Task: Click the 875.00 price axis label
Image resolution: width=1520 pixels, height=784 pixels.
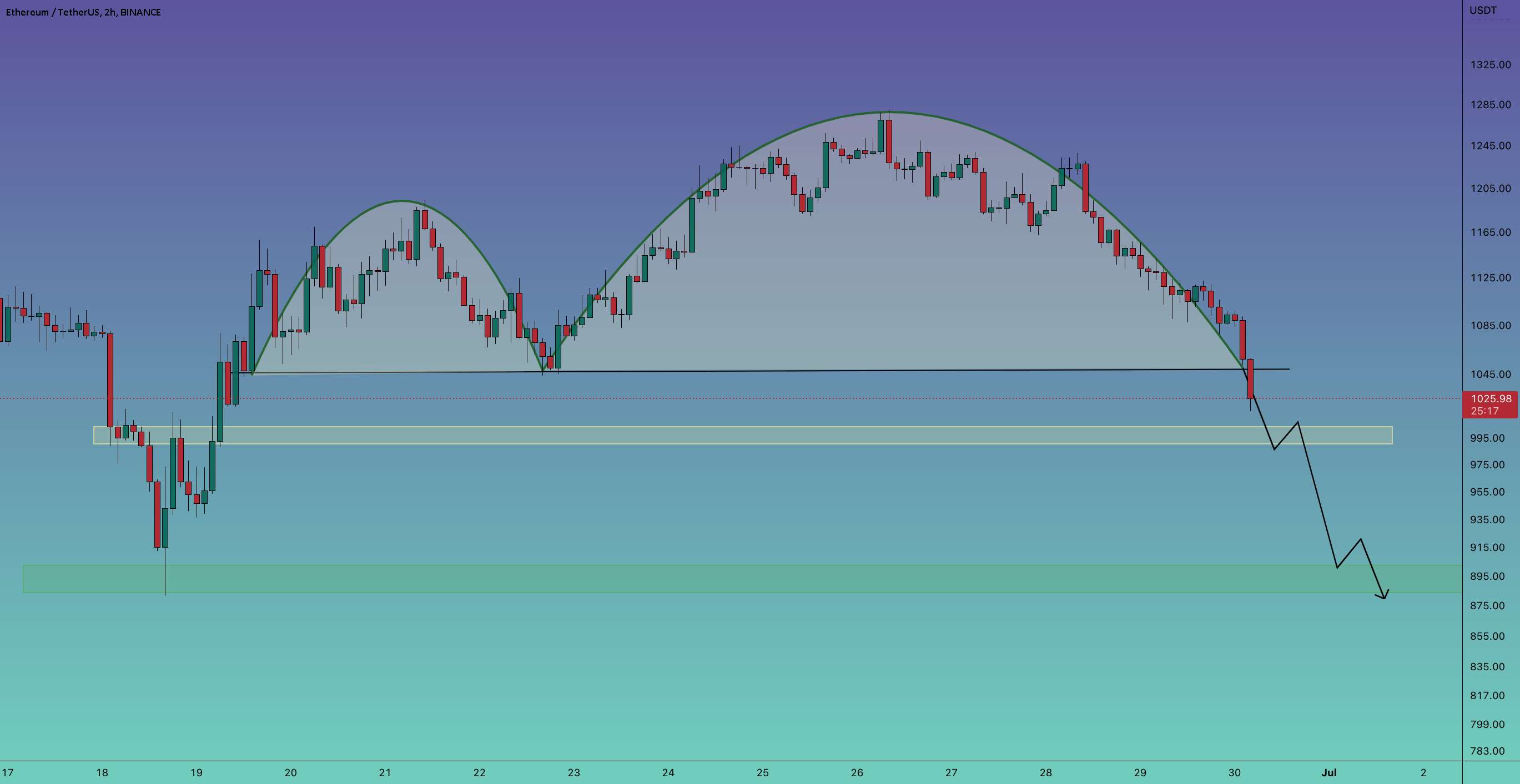Action: (x=1488, y=606)
